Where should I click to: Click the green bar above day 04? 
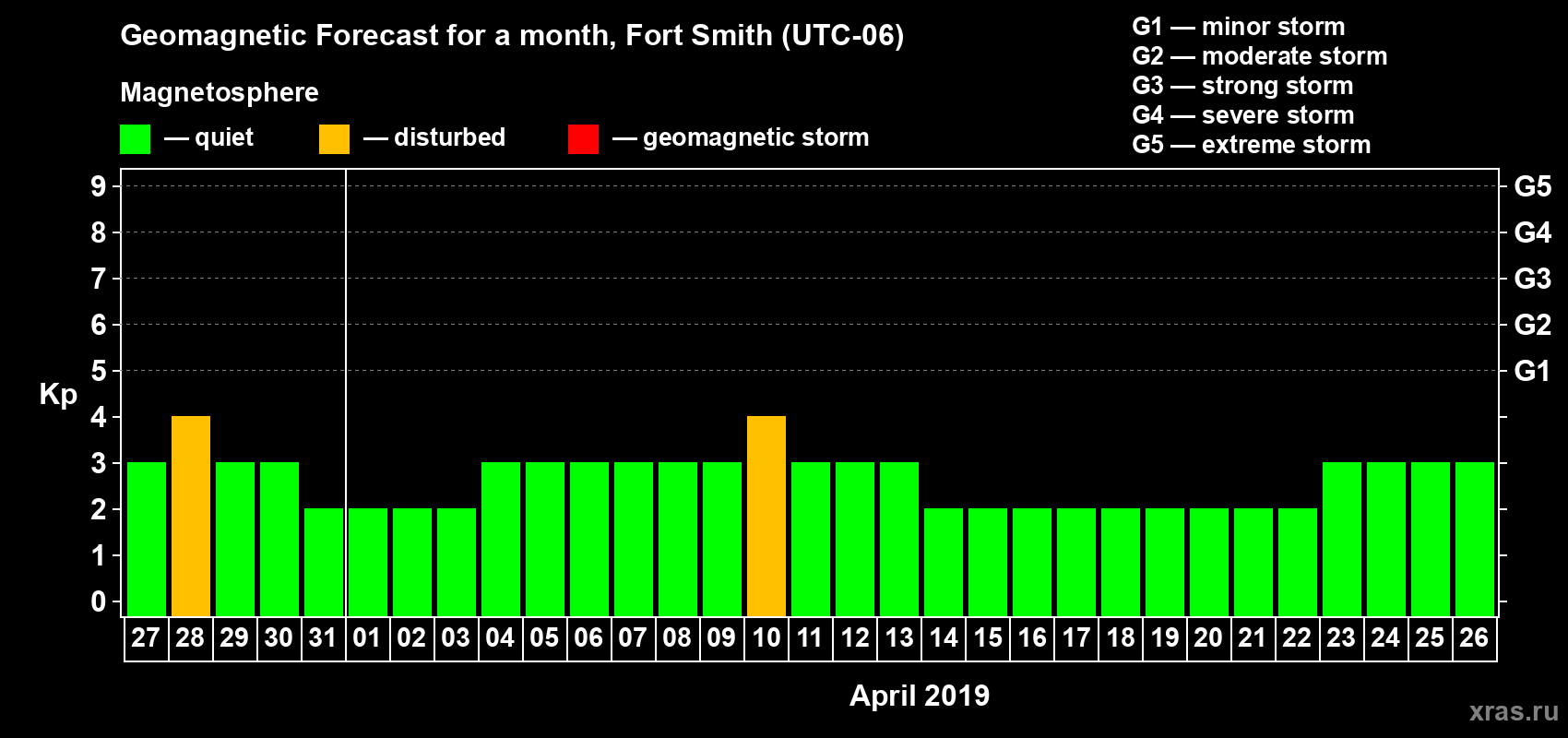[x=501, y=540]
